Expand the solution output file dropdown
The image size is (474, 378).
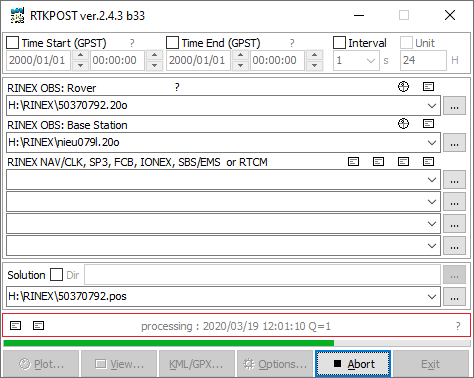pyautogui.click(x=432, y=297)
